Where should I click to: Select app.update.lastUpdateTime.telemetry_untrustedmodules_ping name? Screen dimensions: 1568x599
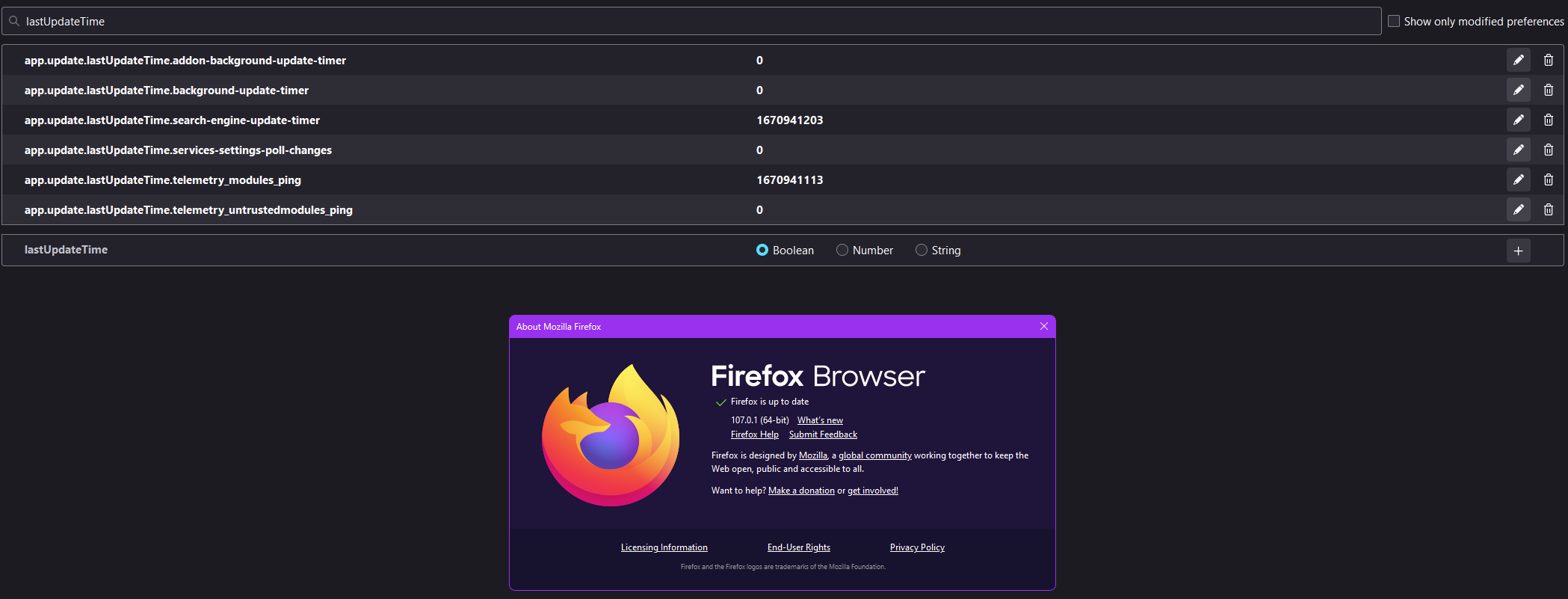tap(188, 209)
